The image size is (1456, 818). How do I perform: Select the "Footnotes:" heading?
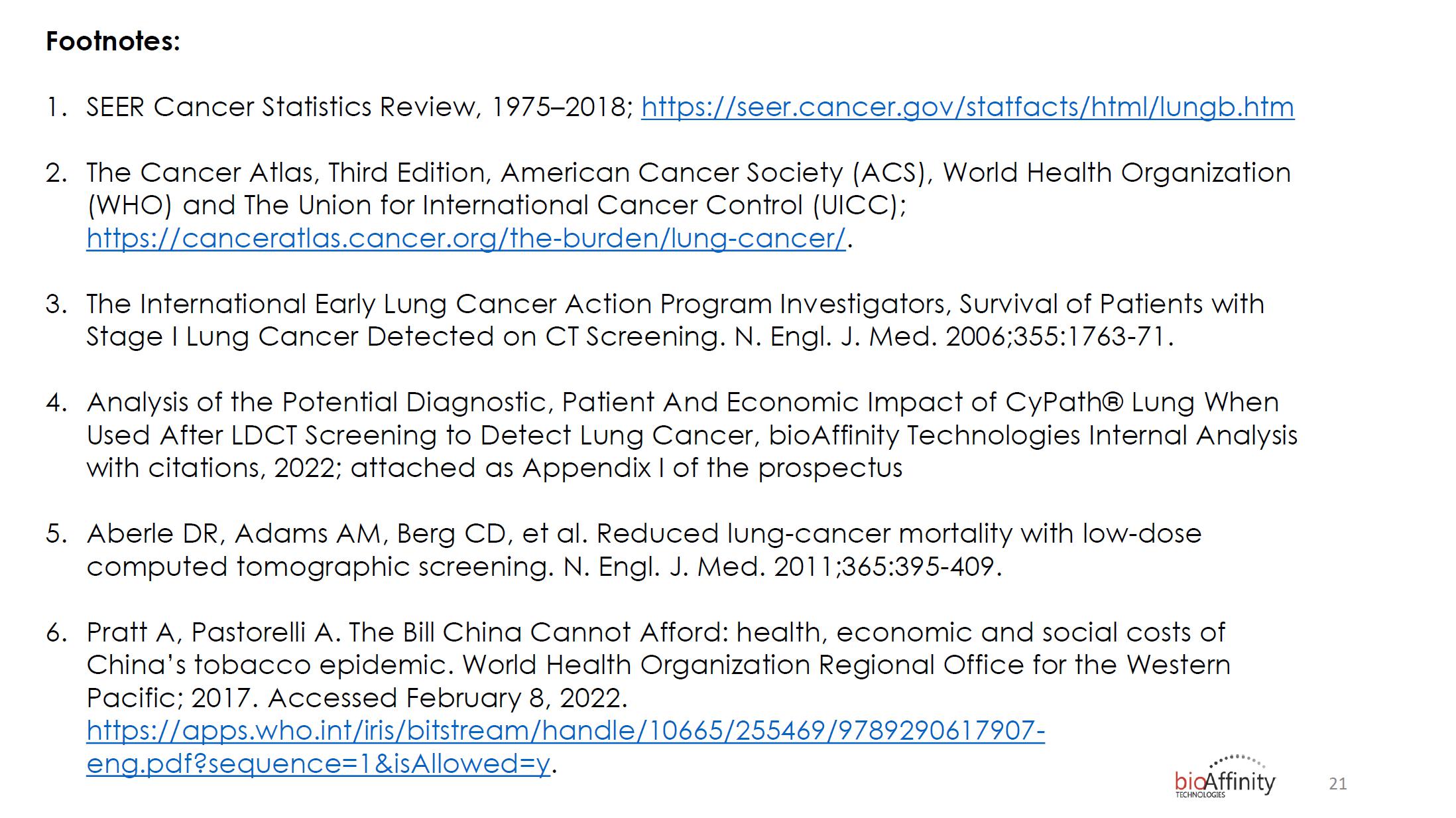[113, 42]
